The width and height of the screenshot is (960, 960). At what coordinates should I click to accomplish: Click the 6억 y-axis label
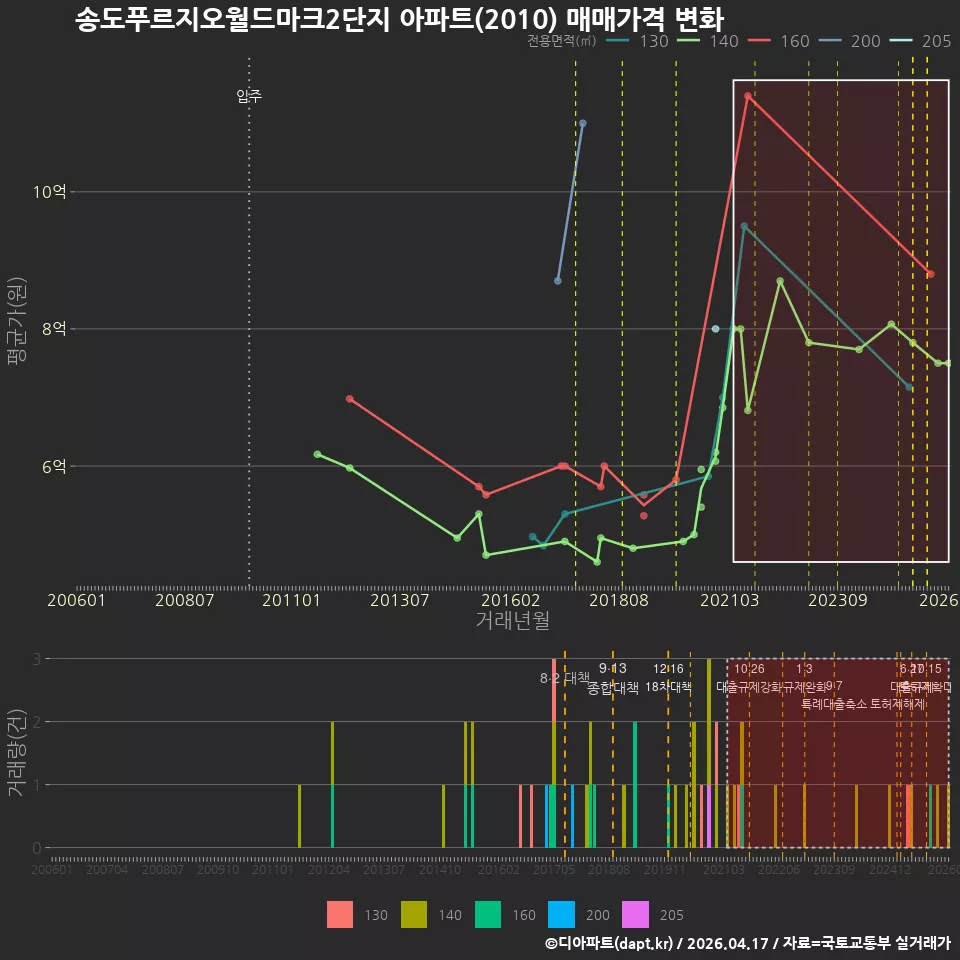(54, 467)
